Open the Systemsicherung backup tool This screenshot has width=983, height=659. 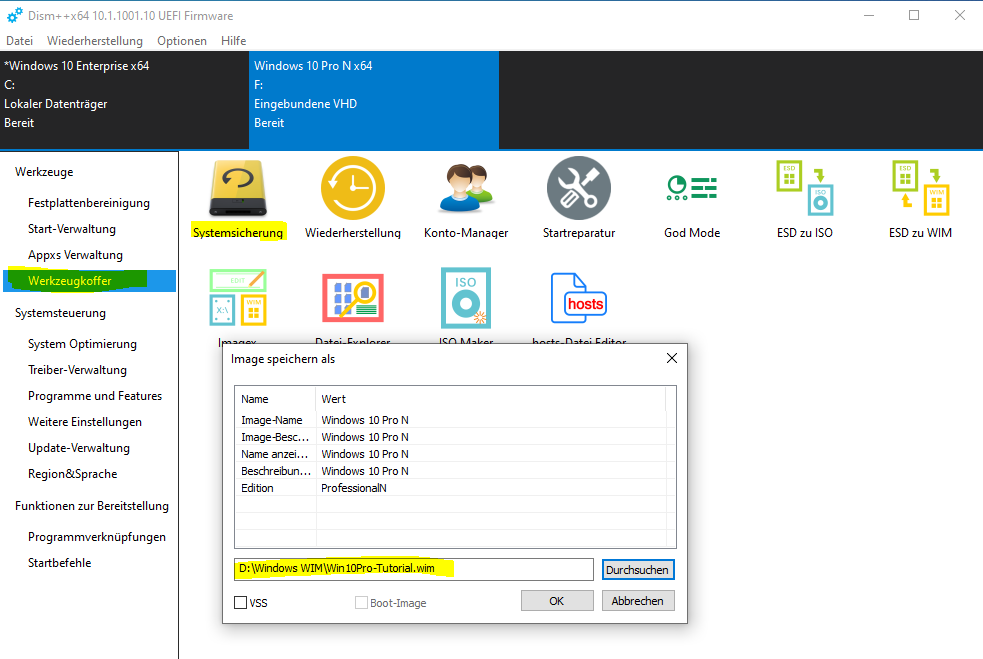click(238, 199)
